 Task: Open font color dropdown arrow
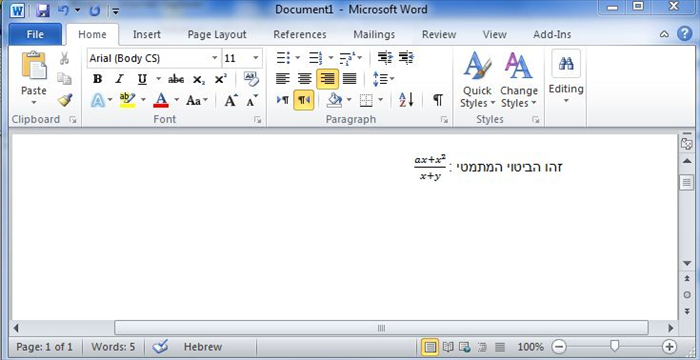pos(177,100)
